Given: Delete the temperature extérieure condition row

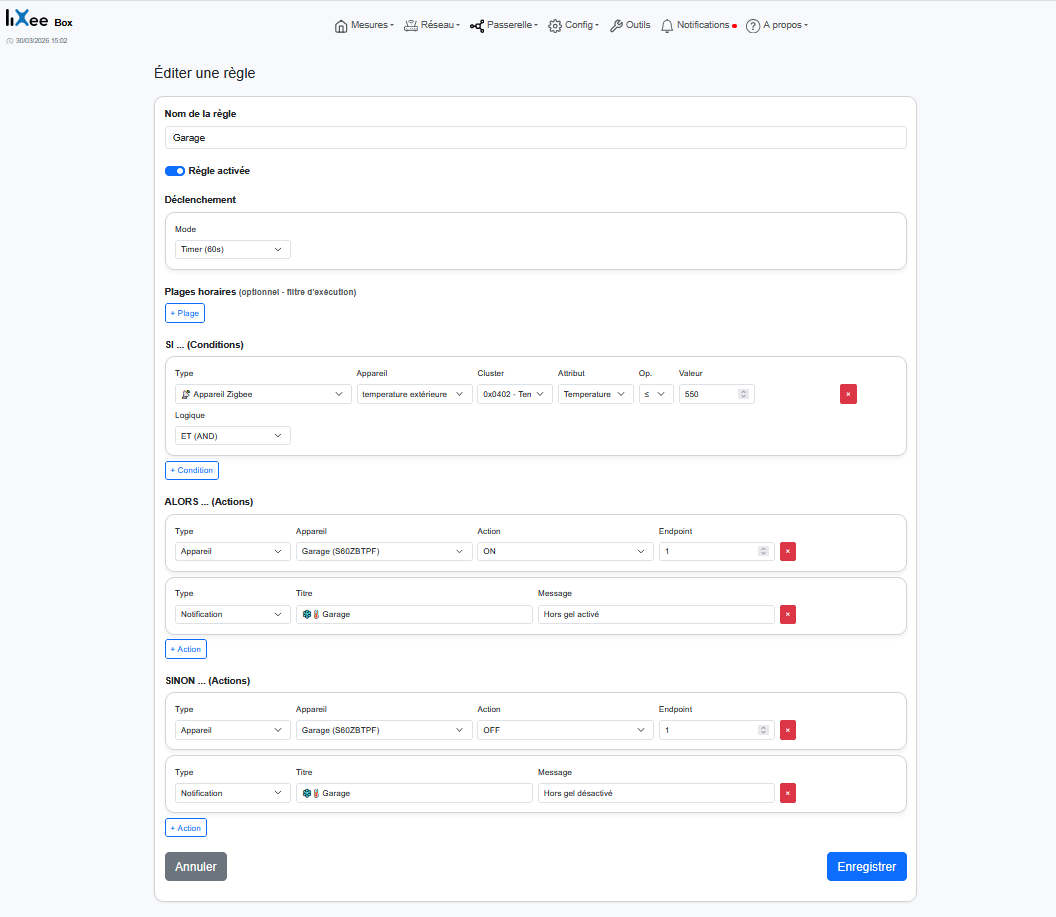Looking at the screenshot, I should (x=848, y=394).
